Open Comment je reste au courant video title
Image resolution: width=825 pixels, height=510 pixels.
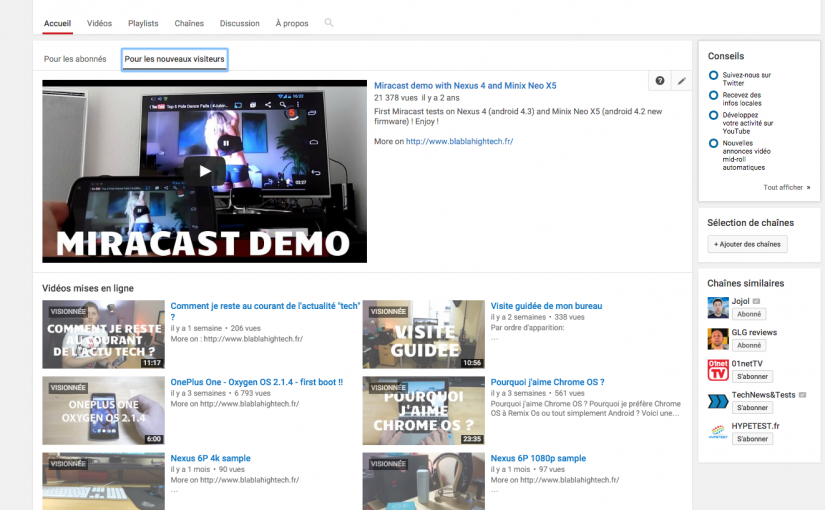tap(265, 311)
